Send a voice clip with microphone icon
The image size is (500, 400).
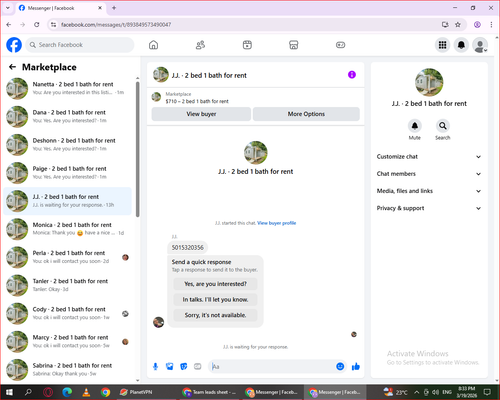[x=155, y=367]
